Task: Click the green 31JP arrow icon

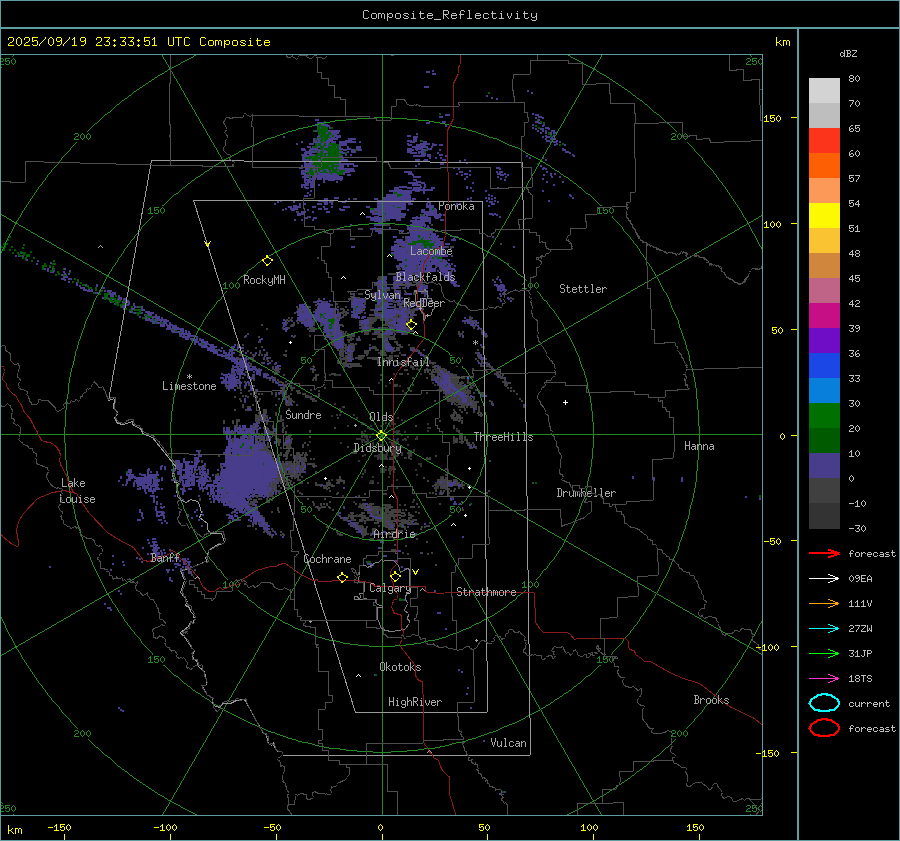Action: [824, 653]
